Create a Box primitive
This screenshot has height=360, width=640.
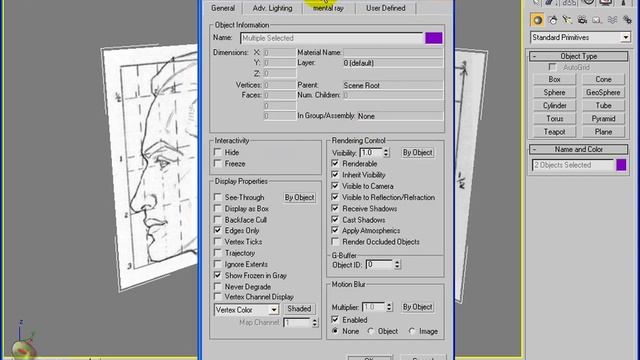554,79
